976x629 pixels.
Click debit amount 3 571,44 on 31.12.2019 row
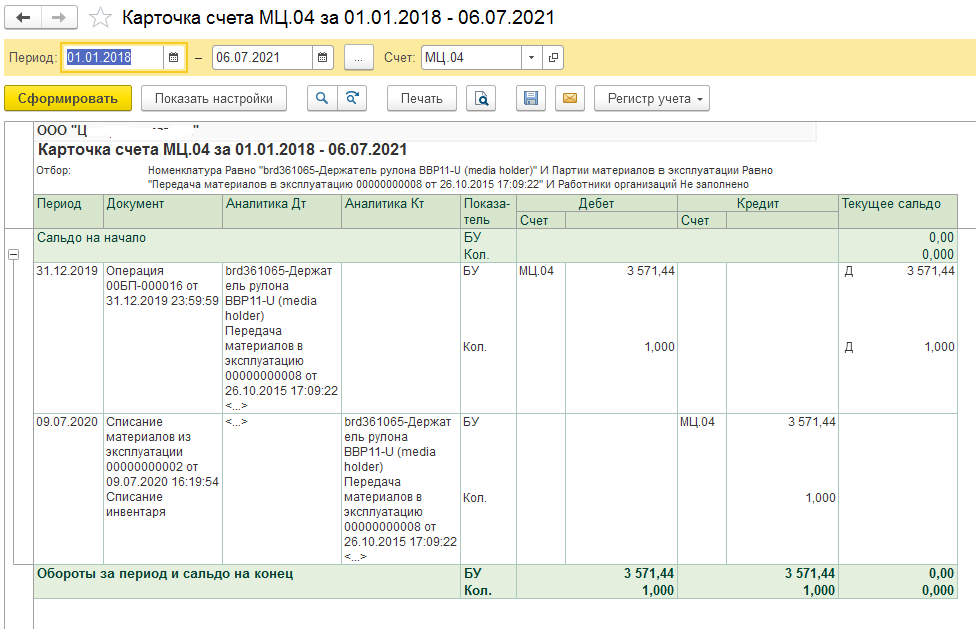coord(650,271)
